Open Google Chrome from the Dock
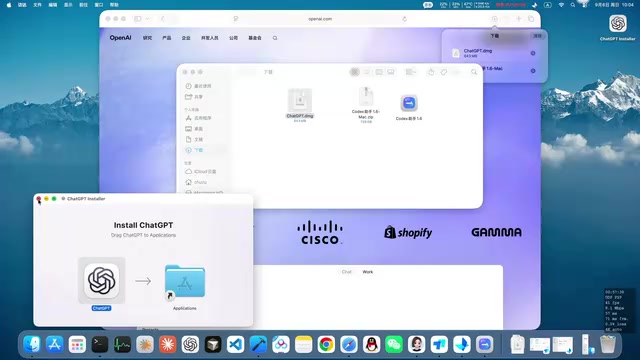The height and width of the screenshot is (360, 640). tap(326, 344)
